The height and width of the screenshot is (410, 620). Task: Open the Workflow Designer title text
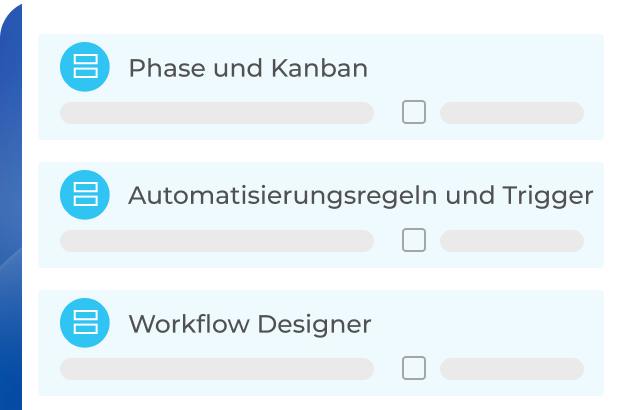tap(250, 324)
